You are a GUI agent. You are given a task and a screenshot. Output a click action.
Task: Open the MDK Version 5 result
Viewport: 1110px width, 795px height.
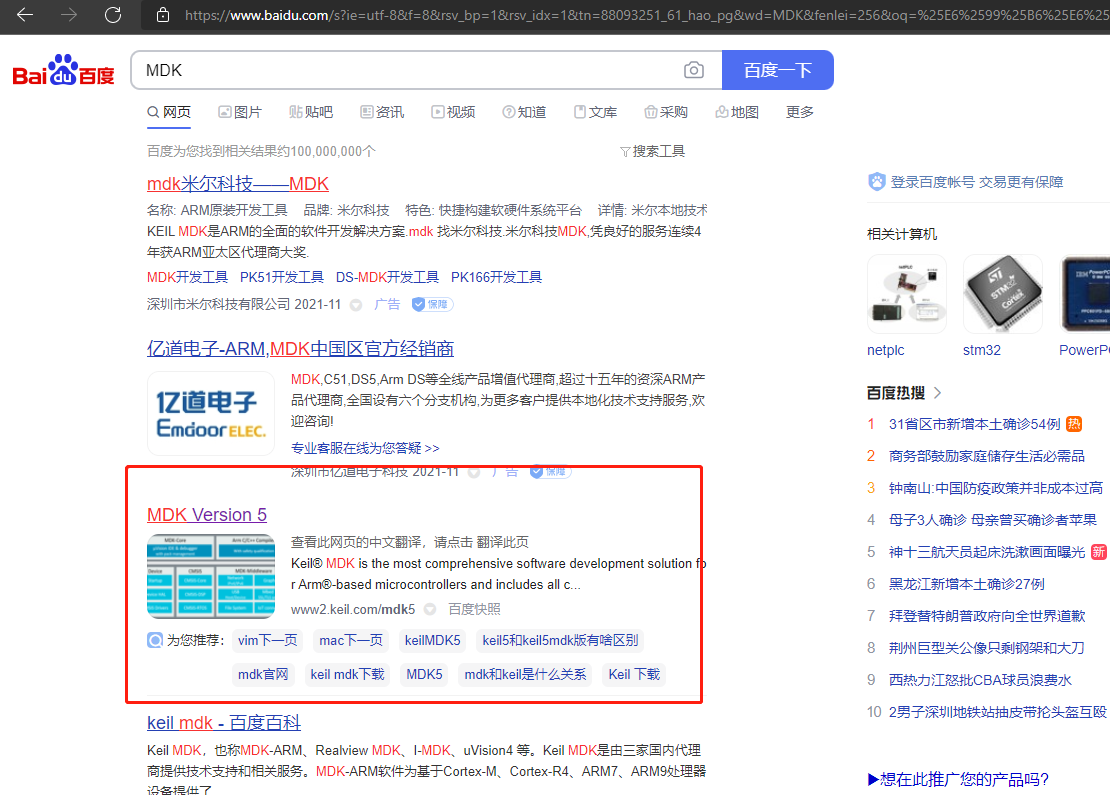(x=207, y=515)
